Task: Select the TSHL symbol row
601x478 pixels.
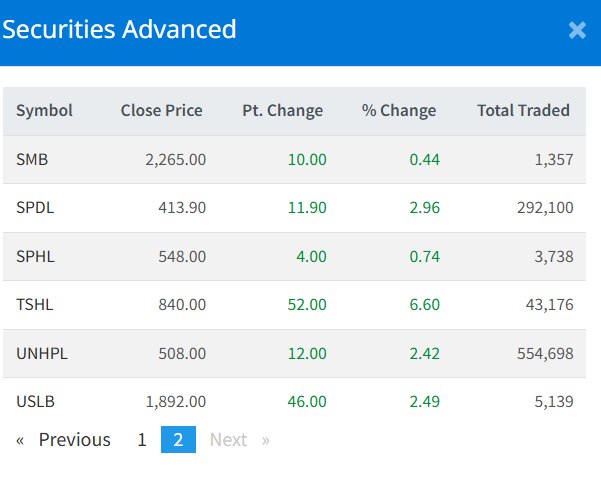Action: coord(35,304)
